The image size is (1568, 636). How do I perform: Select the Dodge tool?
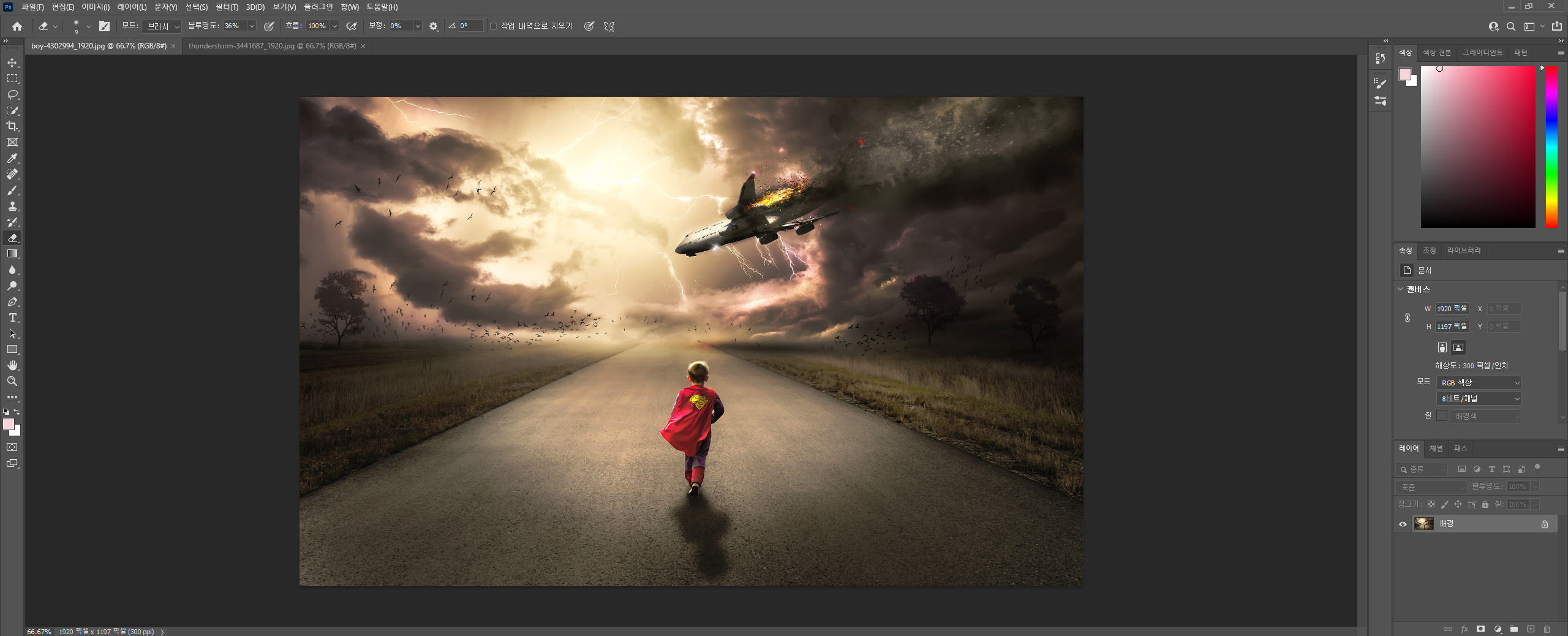[12, 286]
